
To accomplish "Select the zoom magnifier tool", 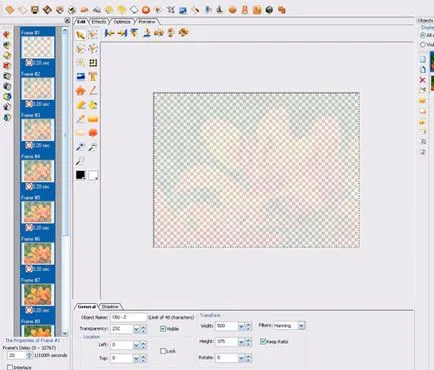I will click(80, 161).
